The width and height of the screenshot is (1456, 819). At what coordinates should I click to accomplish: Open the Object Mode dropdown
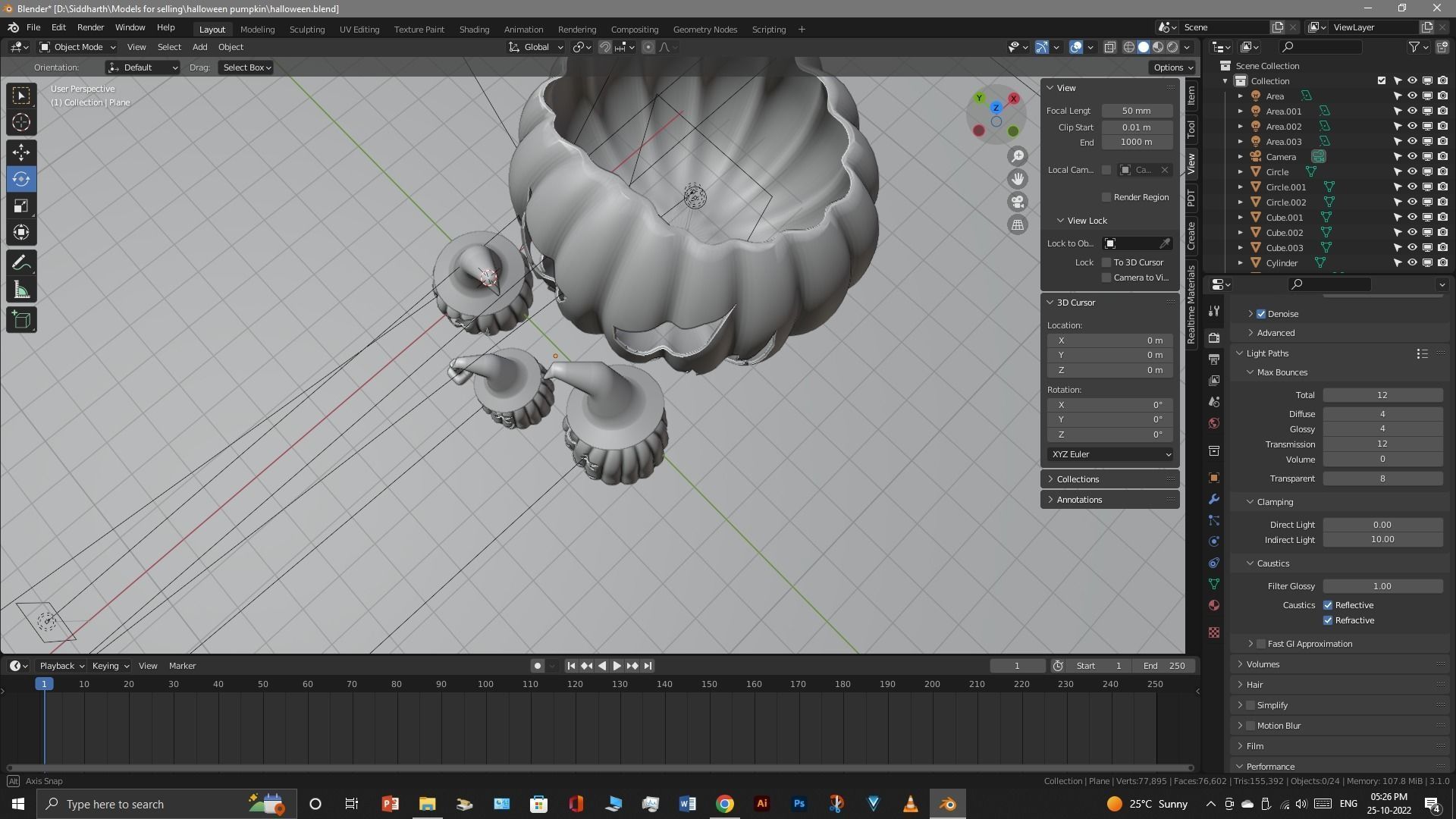coord(77,47)
